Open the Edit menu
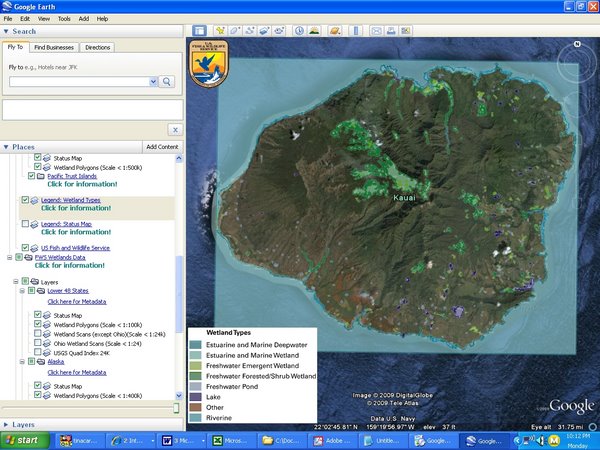Viewport: 600px width, 450px height. pos(25,19)
